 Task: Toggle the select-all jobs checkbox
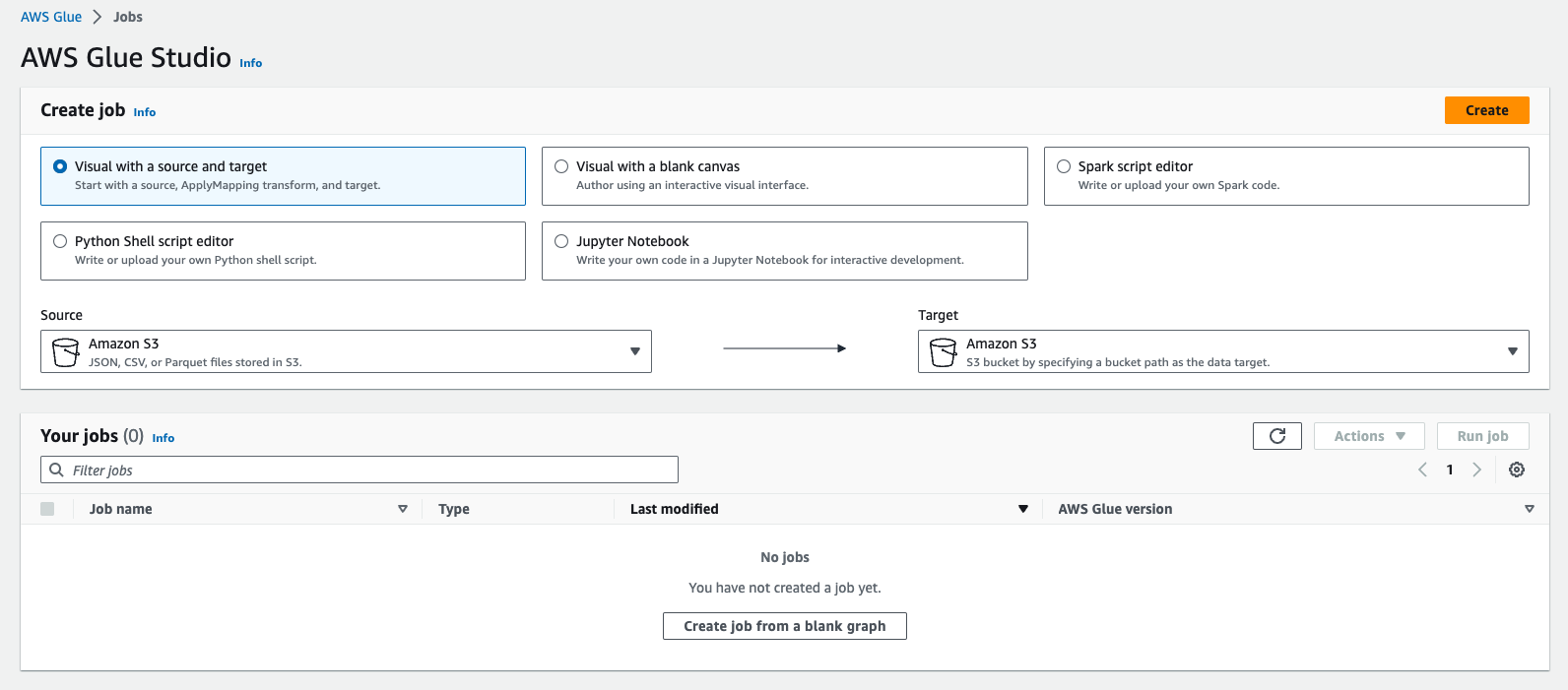pos(47,509)
